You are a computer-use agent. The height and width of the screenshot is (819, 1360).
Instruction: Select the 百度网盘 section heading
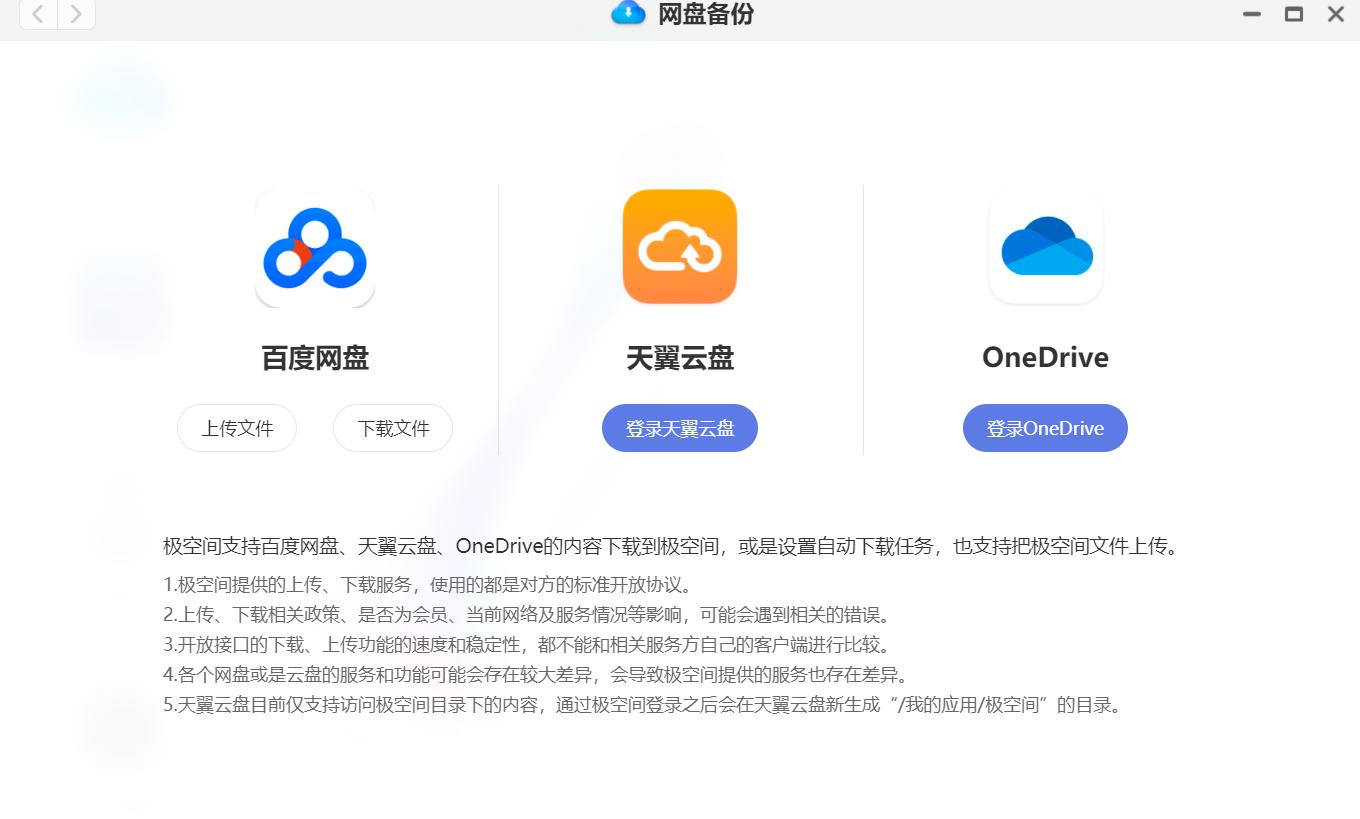(x=315, y=358)
